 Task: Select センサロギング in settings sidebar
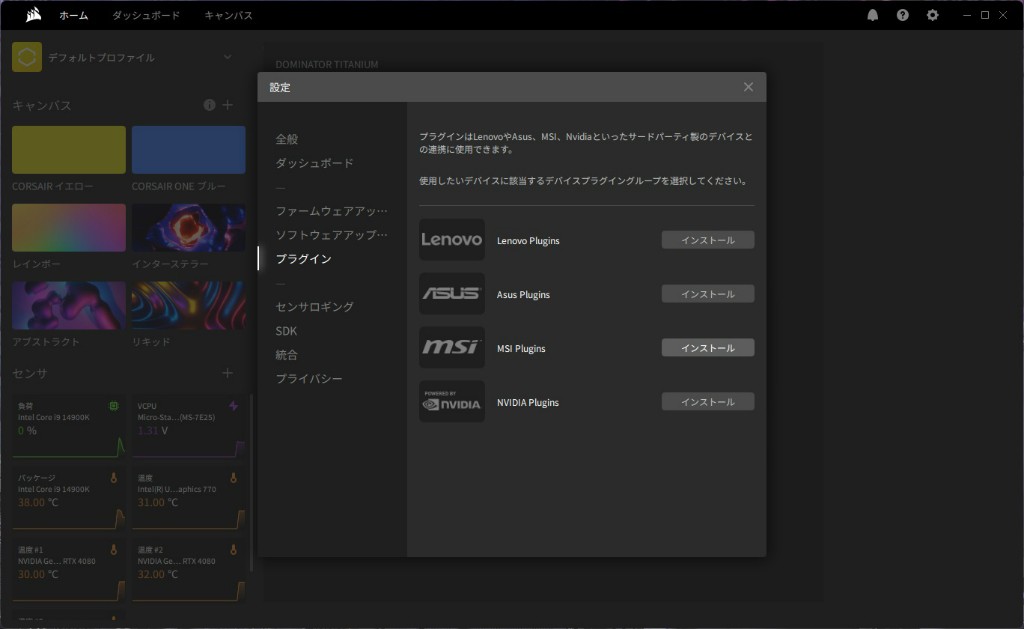tap(315, 306)
